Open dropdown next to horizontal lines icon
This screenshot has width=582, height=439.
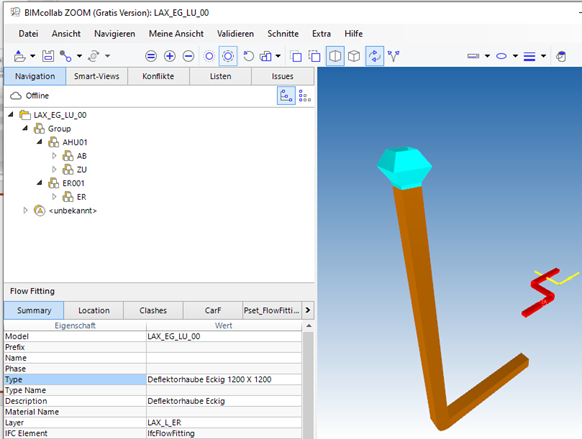coord(543,56)
